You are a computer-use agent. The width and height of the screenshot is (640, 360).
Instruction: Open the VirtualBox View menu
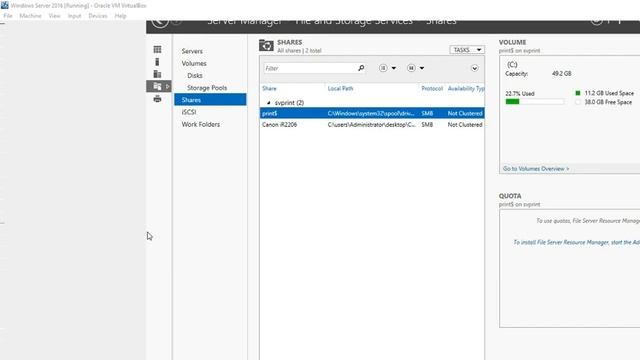pos(54,16)
